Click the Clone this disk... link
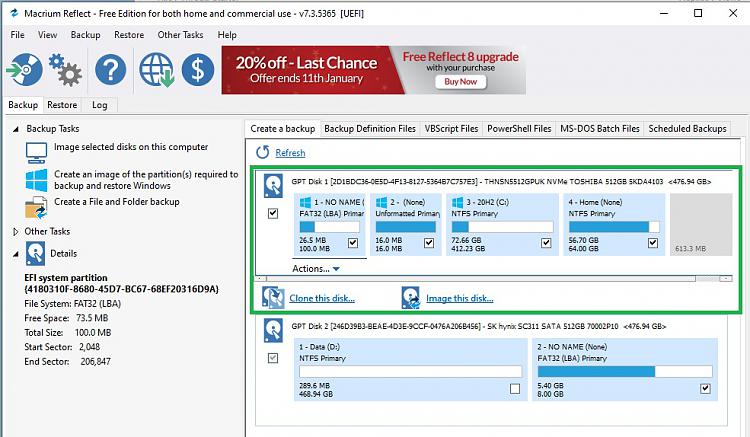 322,298
